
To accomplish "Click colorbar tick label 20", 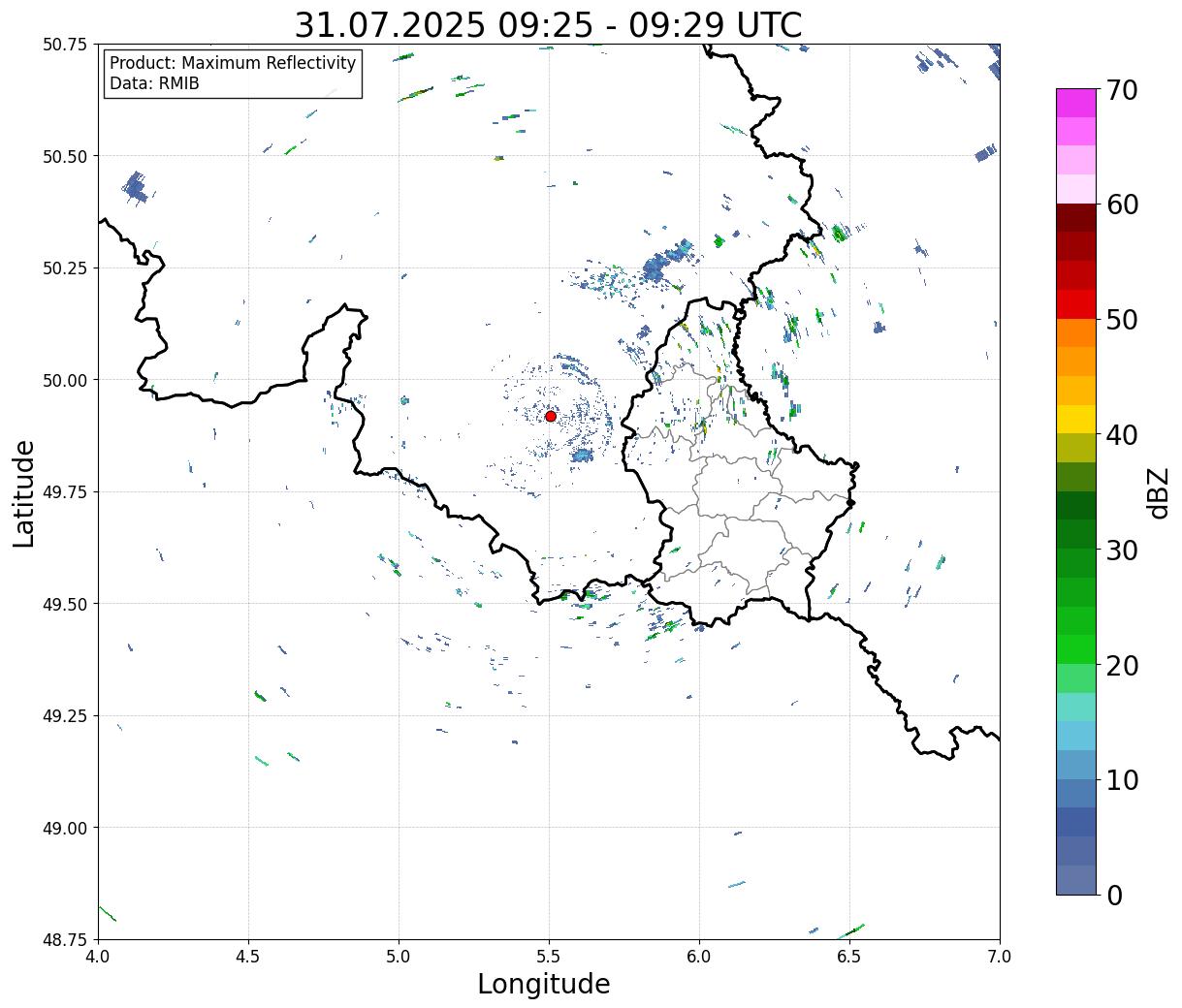I will [x=1122, y=665].
